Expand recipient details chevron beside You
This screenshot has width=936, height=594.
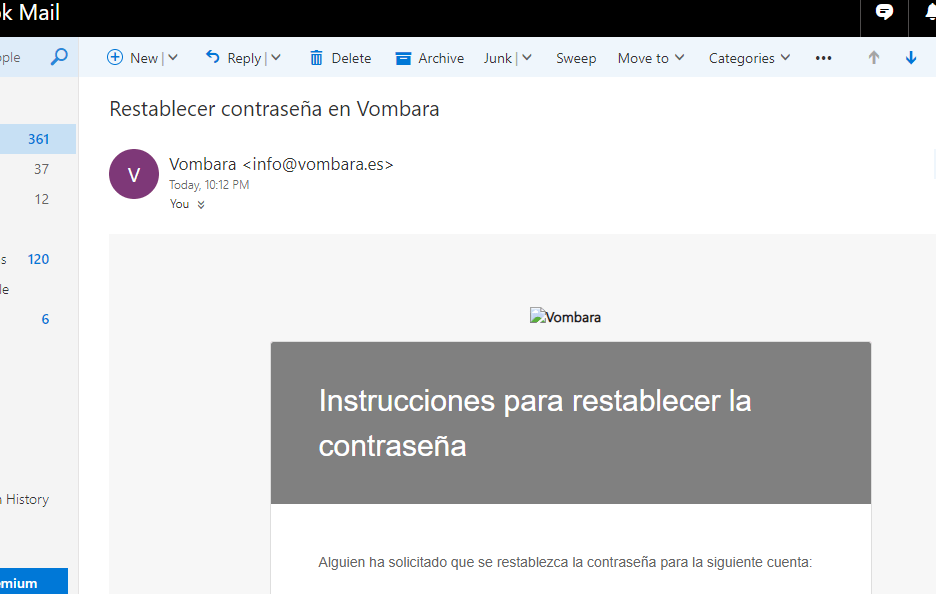tap(201, 205)
